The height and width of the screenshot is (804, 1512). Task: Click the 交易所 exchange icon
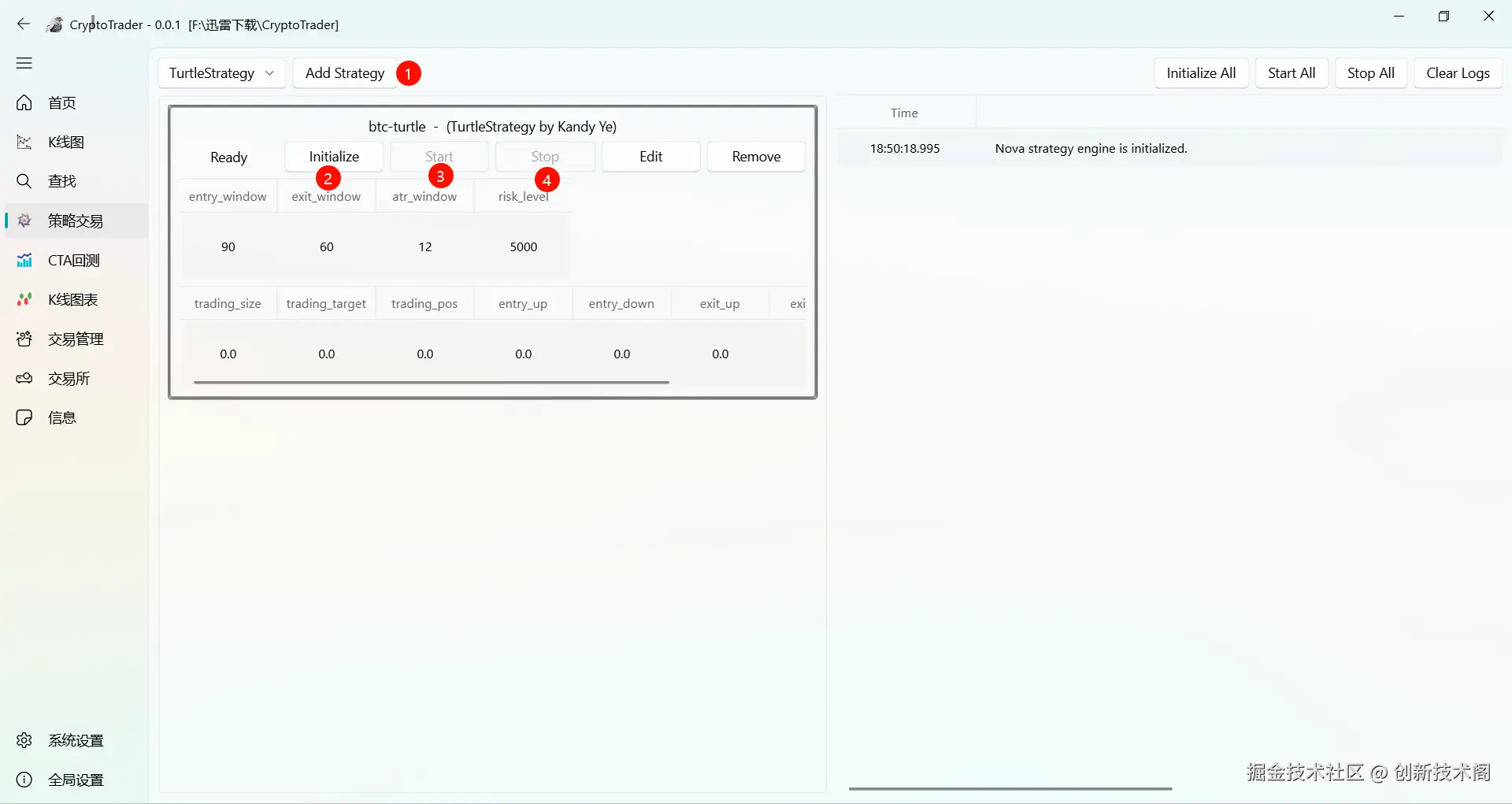click(x=24, y=379)
